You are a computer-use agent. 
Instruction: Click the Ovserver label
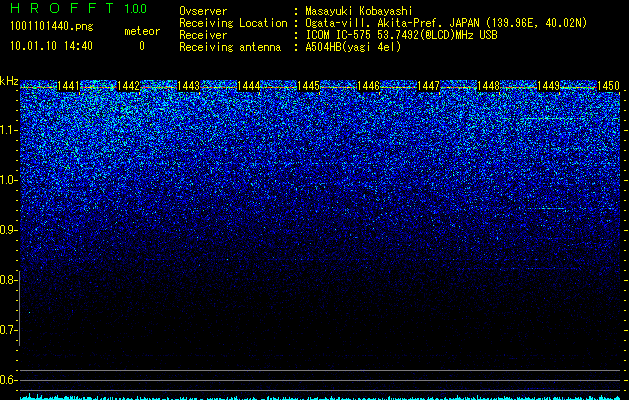(203, 11)
